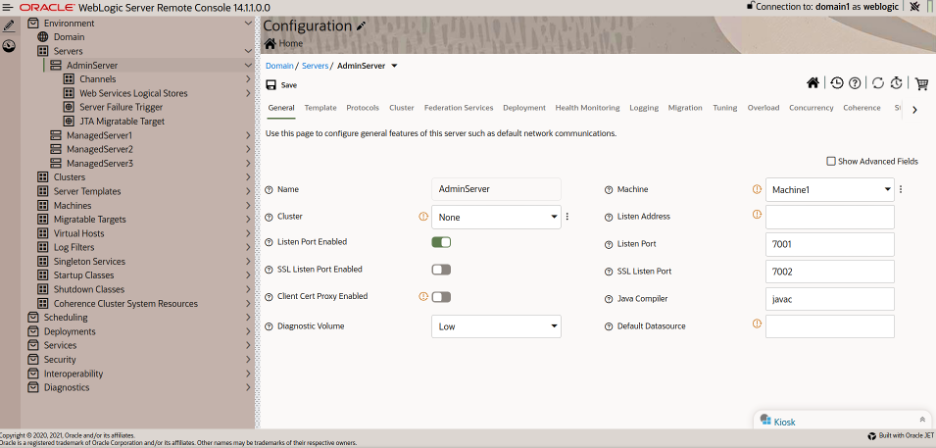Expand the Clusters chevron
Image resolution: width=936 pixels, height=448 pixels.
pos(248,177)
